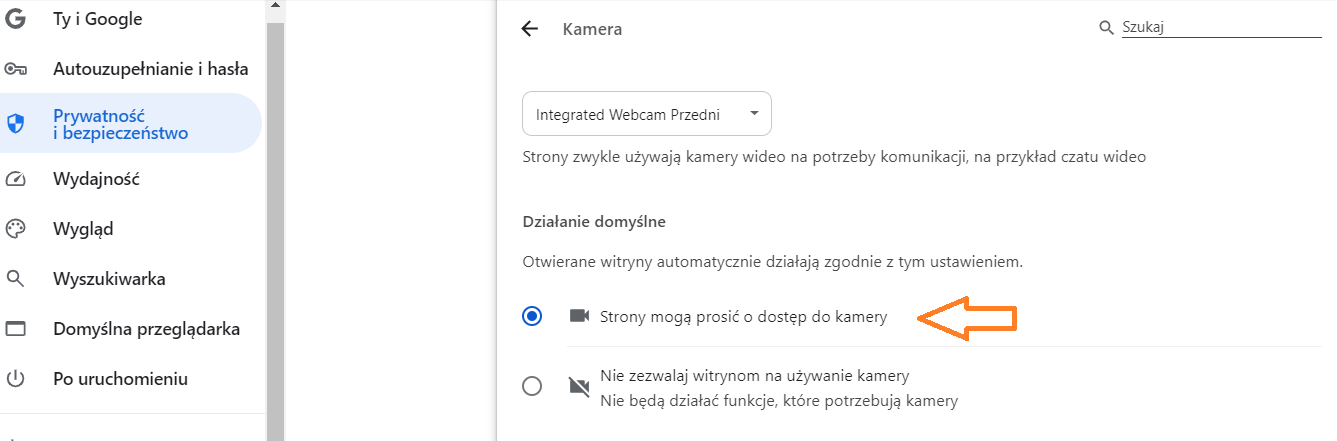Click the browser window icon for Domyślna przeglądarka
Screen dimensions: 1337x441
(x=15, y=329)
